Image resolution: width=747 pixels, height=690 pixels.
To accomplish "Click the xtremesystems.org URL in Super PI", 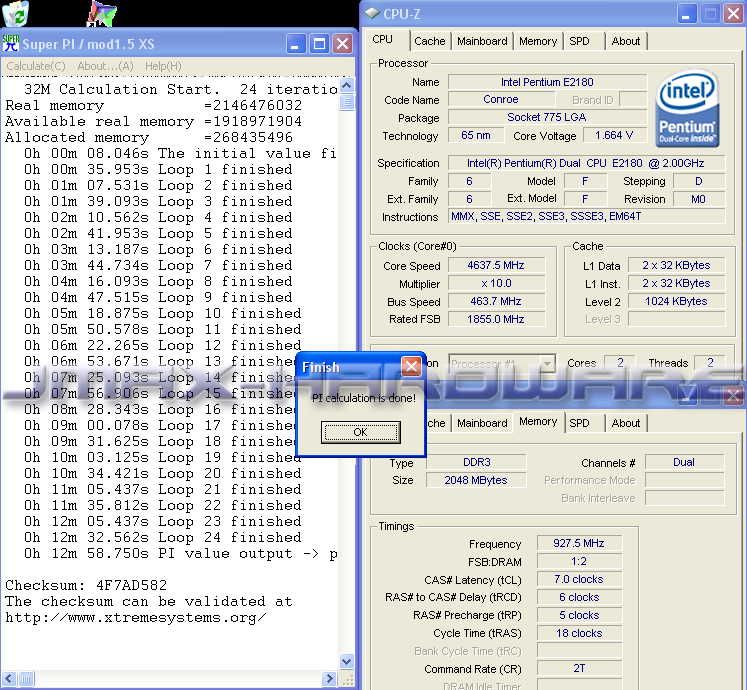I will 136,618.
